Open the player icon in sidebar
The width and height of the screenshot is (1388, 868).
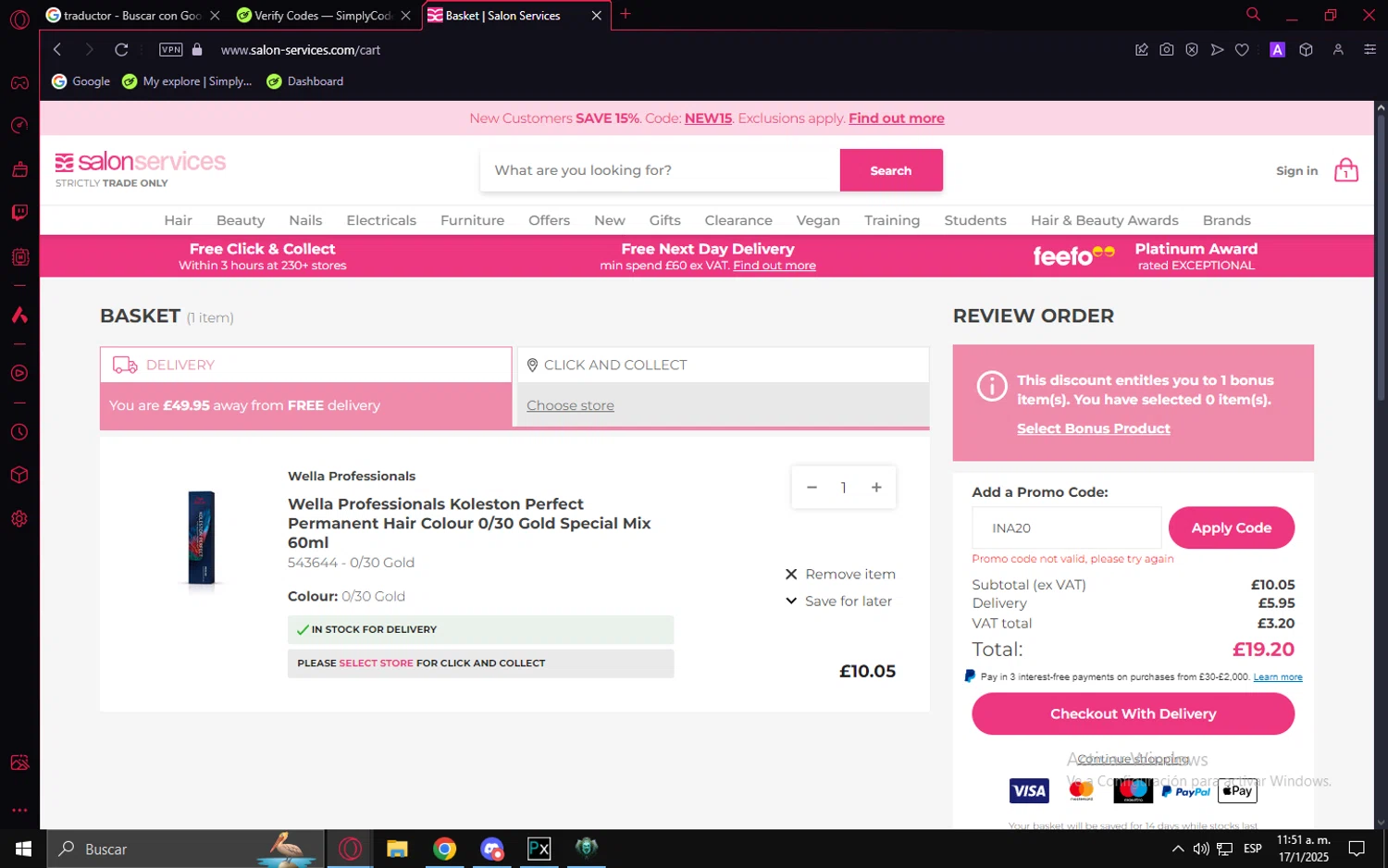(19, 374)
